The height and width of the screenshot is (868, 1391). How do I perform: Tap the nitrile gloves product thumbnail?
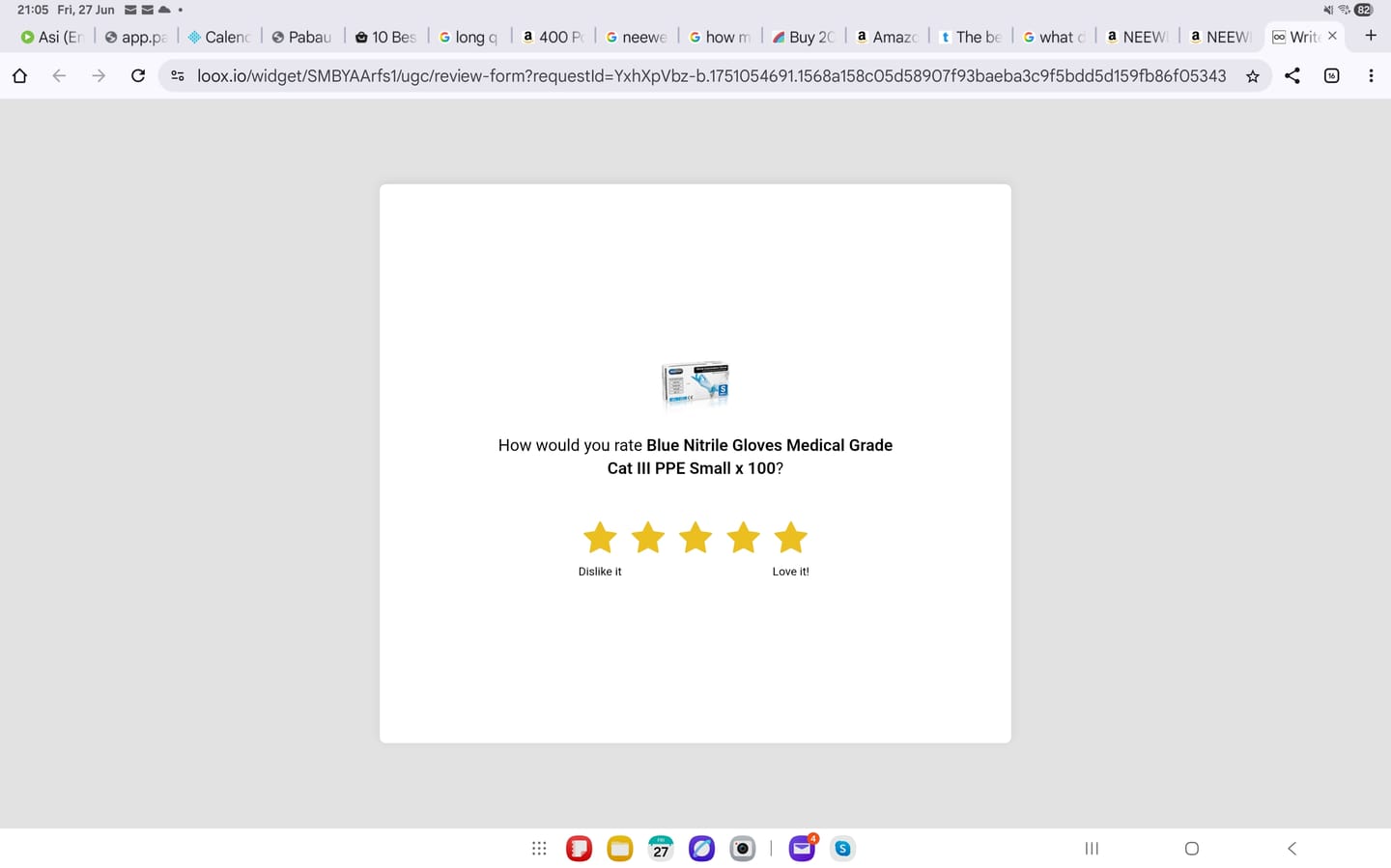695,383
